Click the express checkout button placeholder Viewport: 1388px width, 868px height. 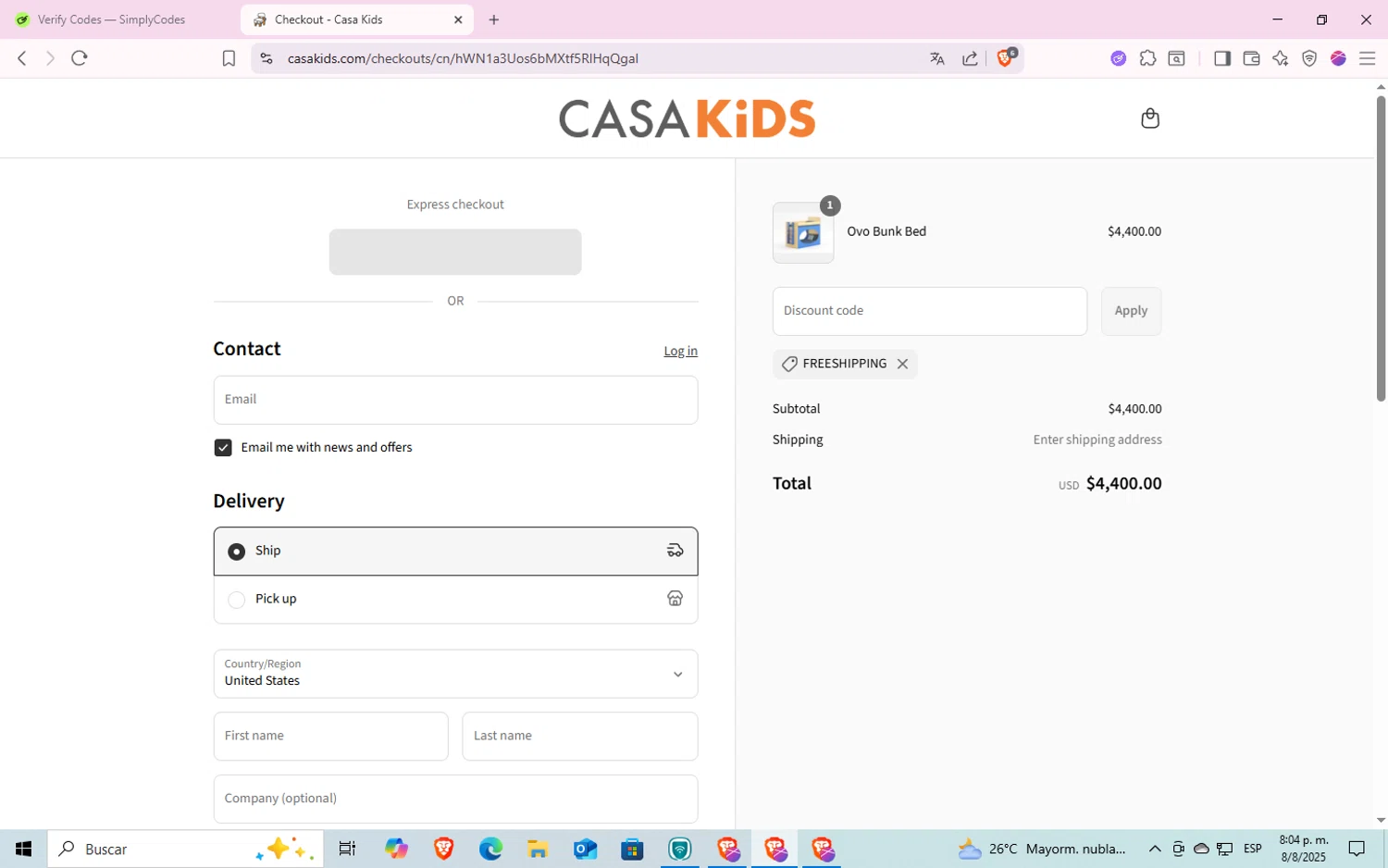coord(455,252)
